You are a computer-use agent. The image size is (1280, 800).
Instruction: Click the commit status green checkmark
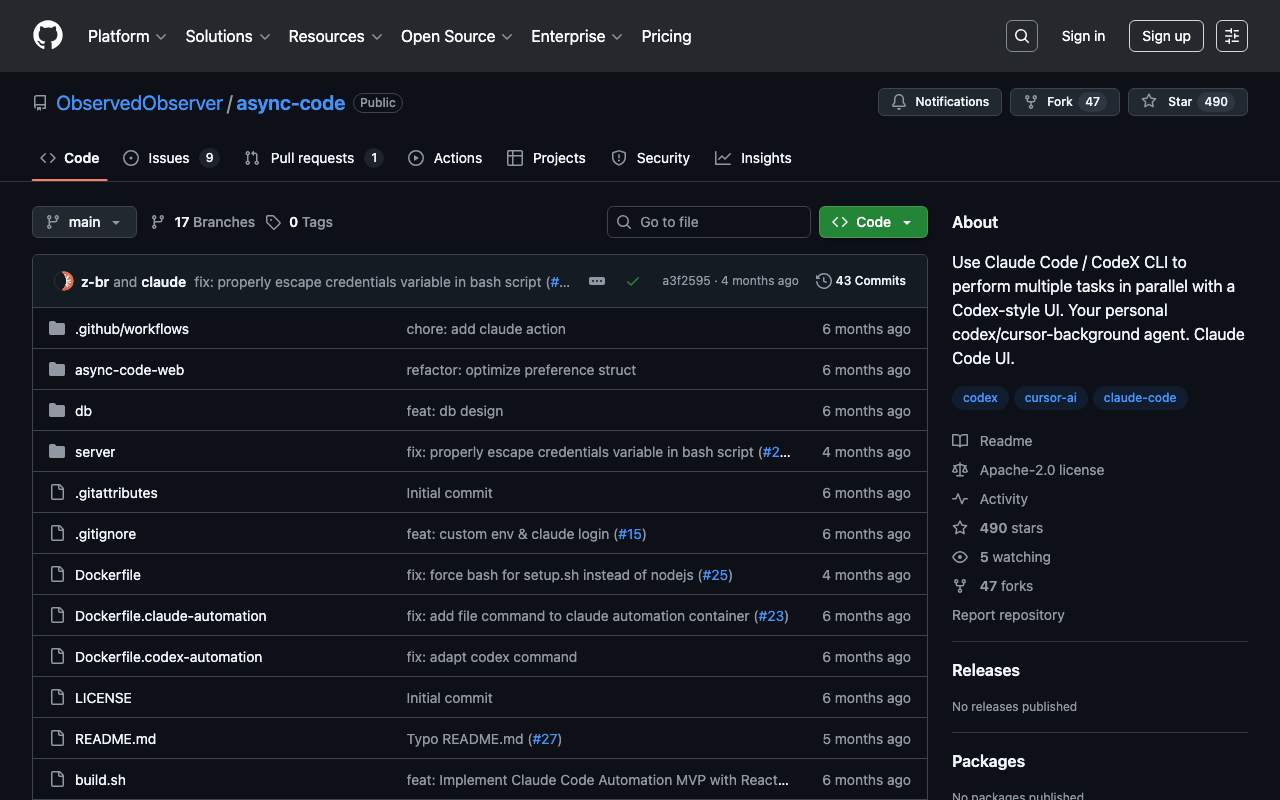(633, 282)
